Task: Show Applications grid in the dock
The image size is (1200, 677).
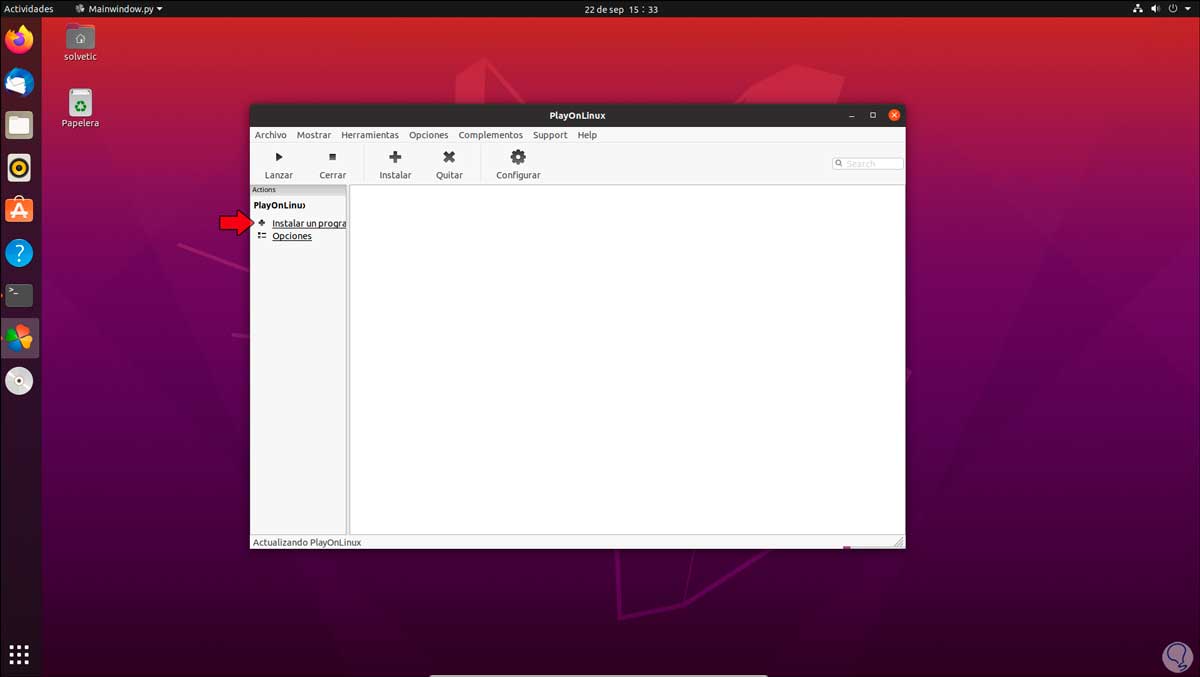Action: [19, 655]
